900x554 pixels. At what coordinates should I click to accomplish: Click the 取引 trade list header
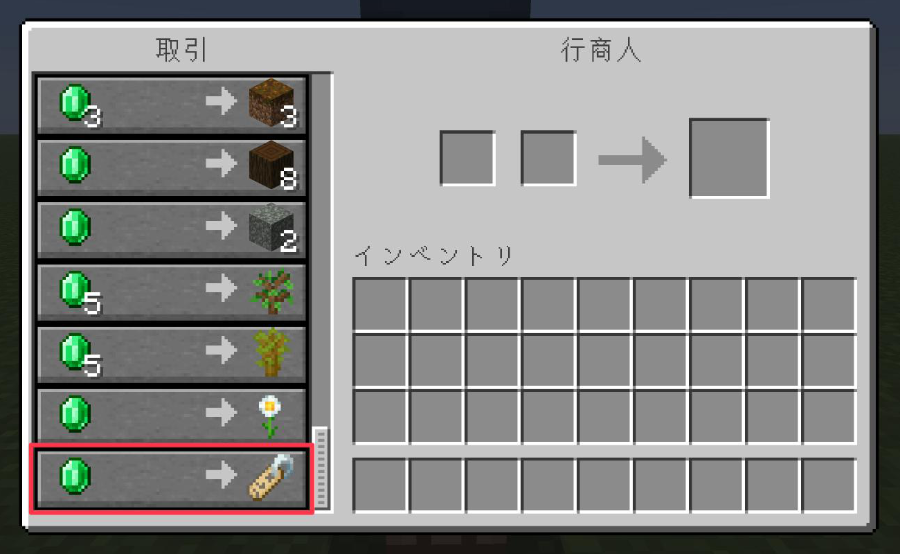(x=181, y=50)
